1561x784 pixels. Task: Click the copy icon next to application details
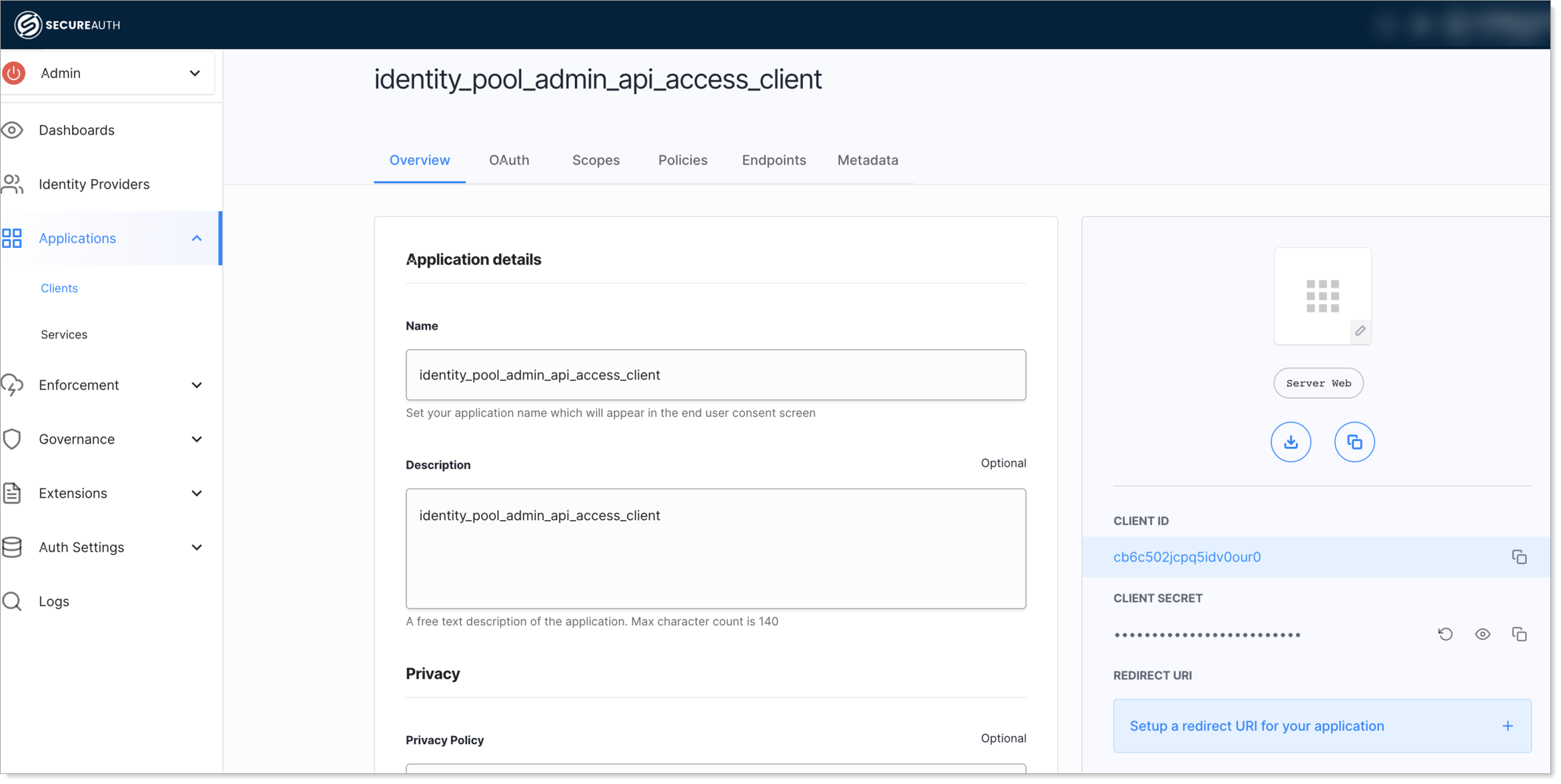click(x=1355, y=441)
